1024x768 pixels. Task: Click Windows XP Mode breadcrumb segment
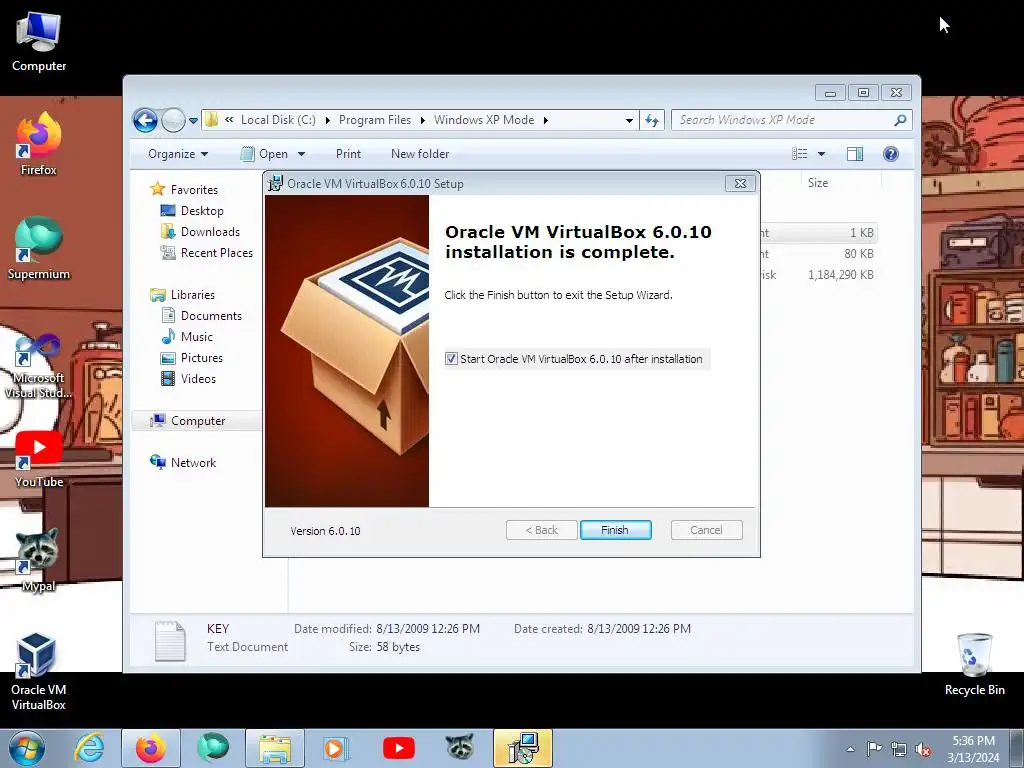tap(484, 120)
